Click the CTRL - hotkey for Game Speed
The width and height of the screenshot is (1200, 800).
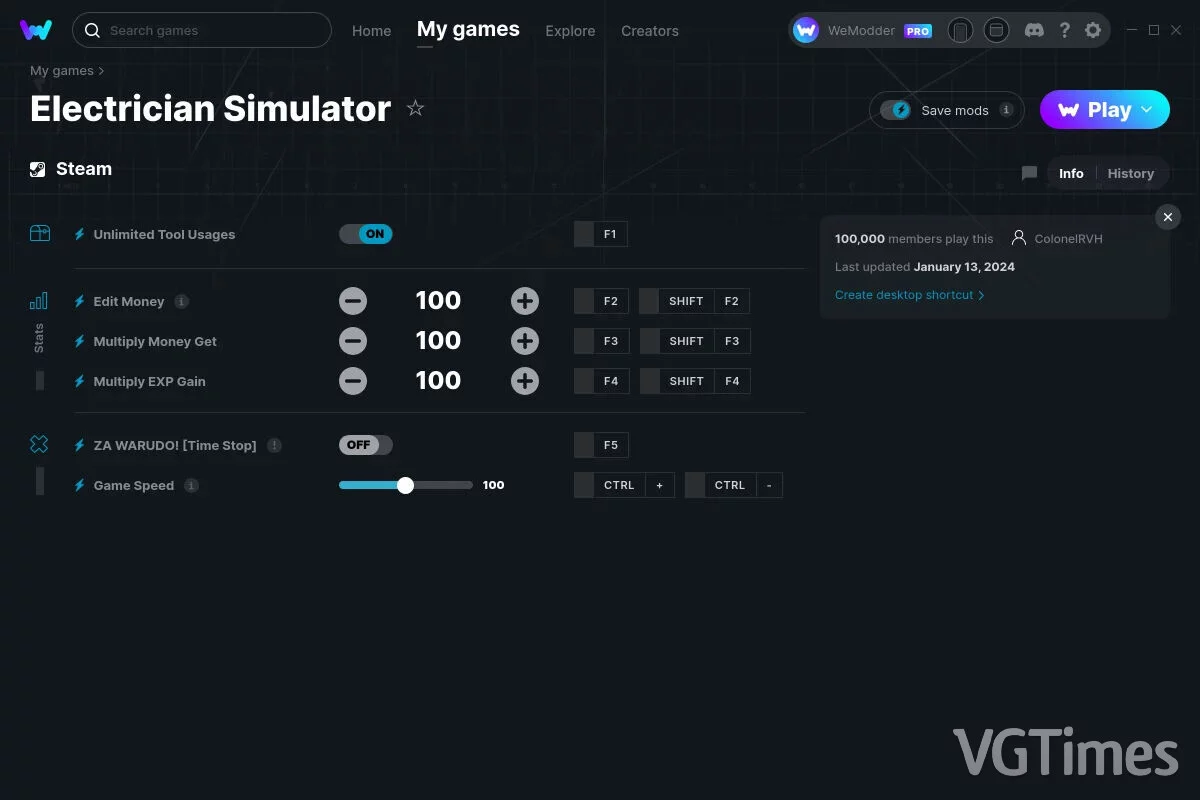pos(734,485)
